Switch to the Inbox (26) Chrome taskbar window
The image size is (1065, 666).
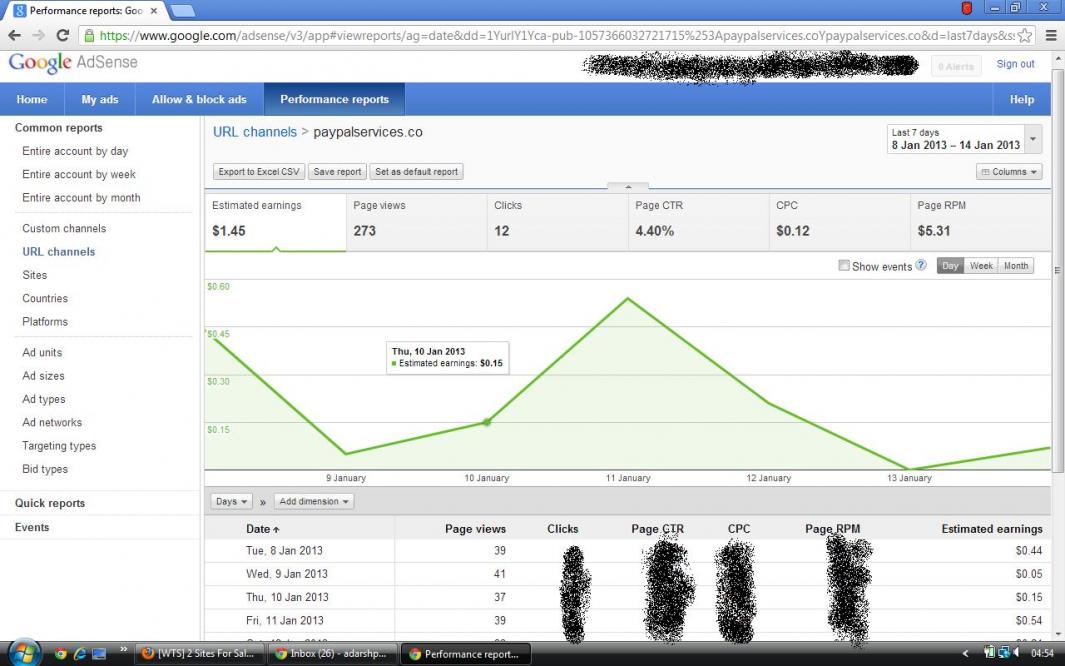tap(331, 654)
